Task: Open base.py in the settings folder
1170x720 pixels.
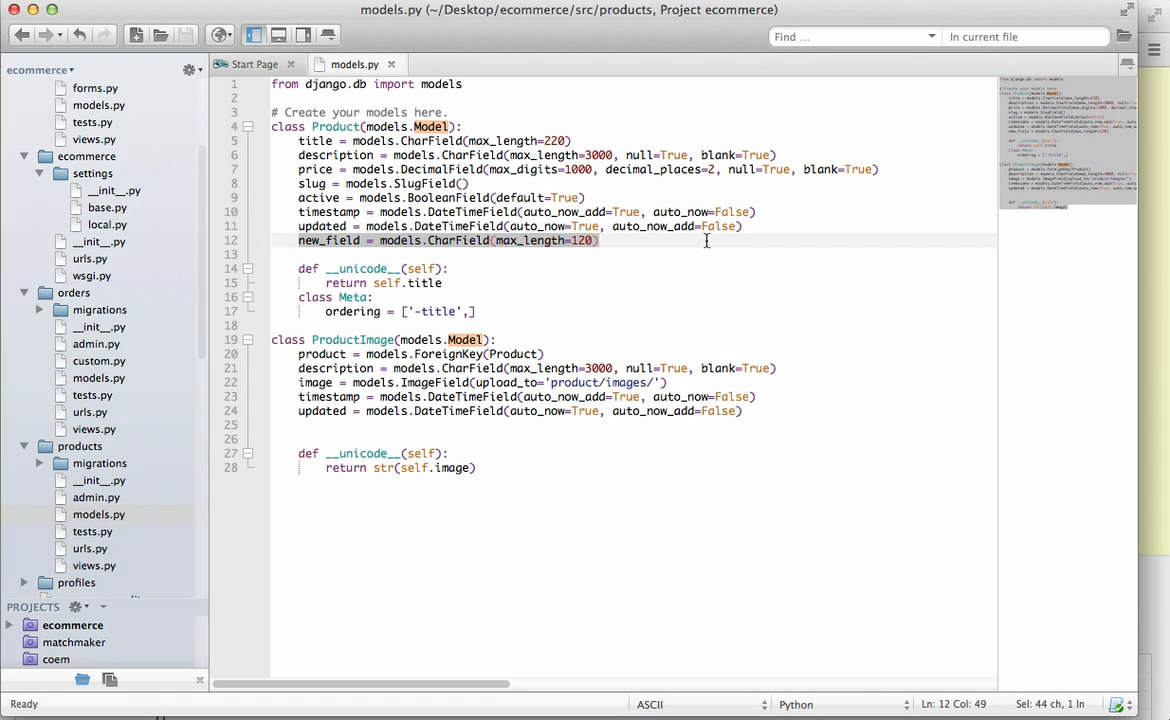Action: (x=107, y=207)
